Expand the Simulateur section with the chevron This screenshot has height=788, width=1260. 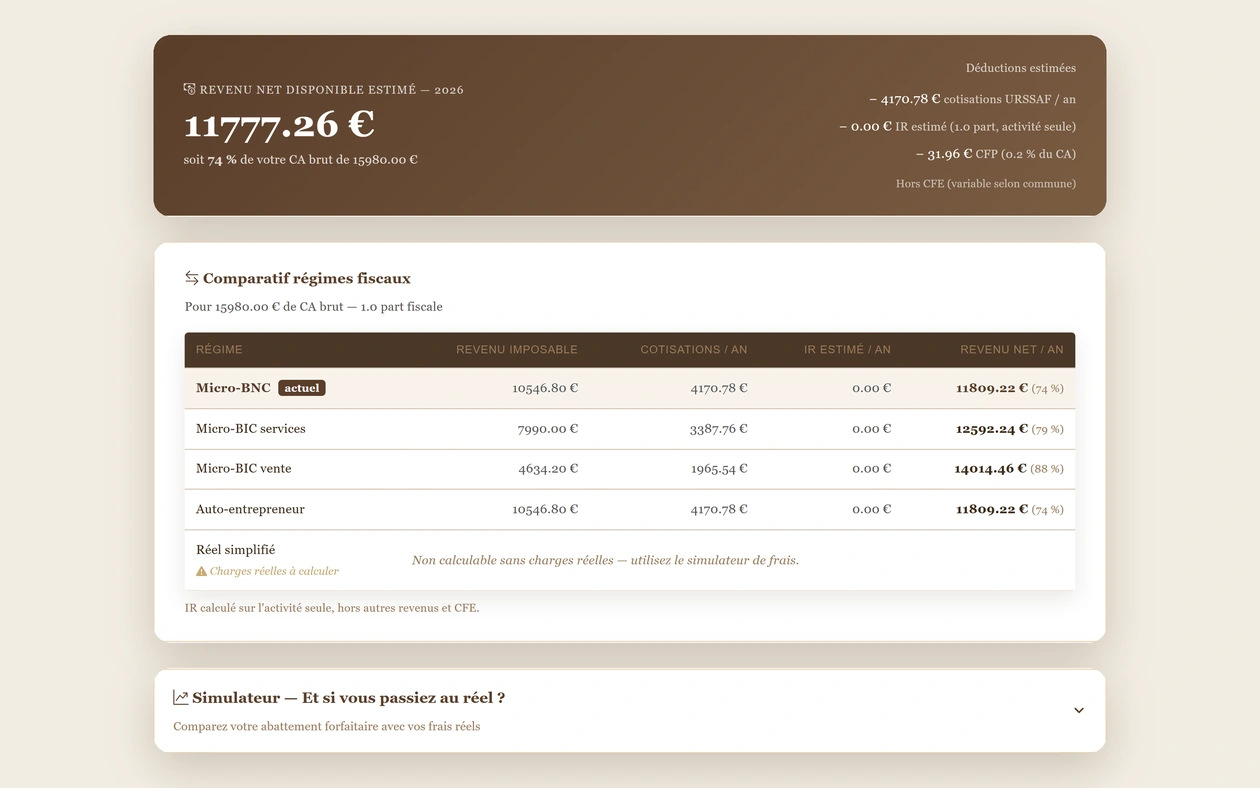1079,710
